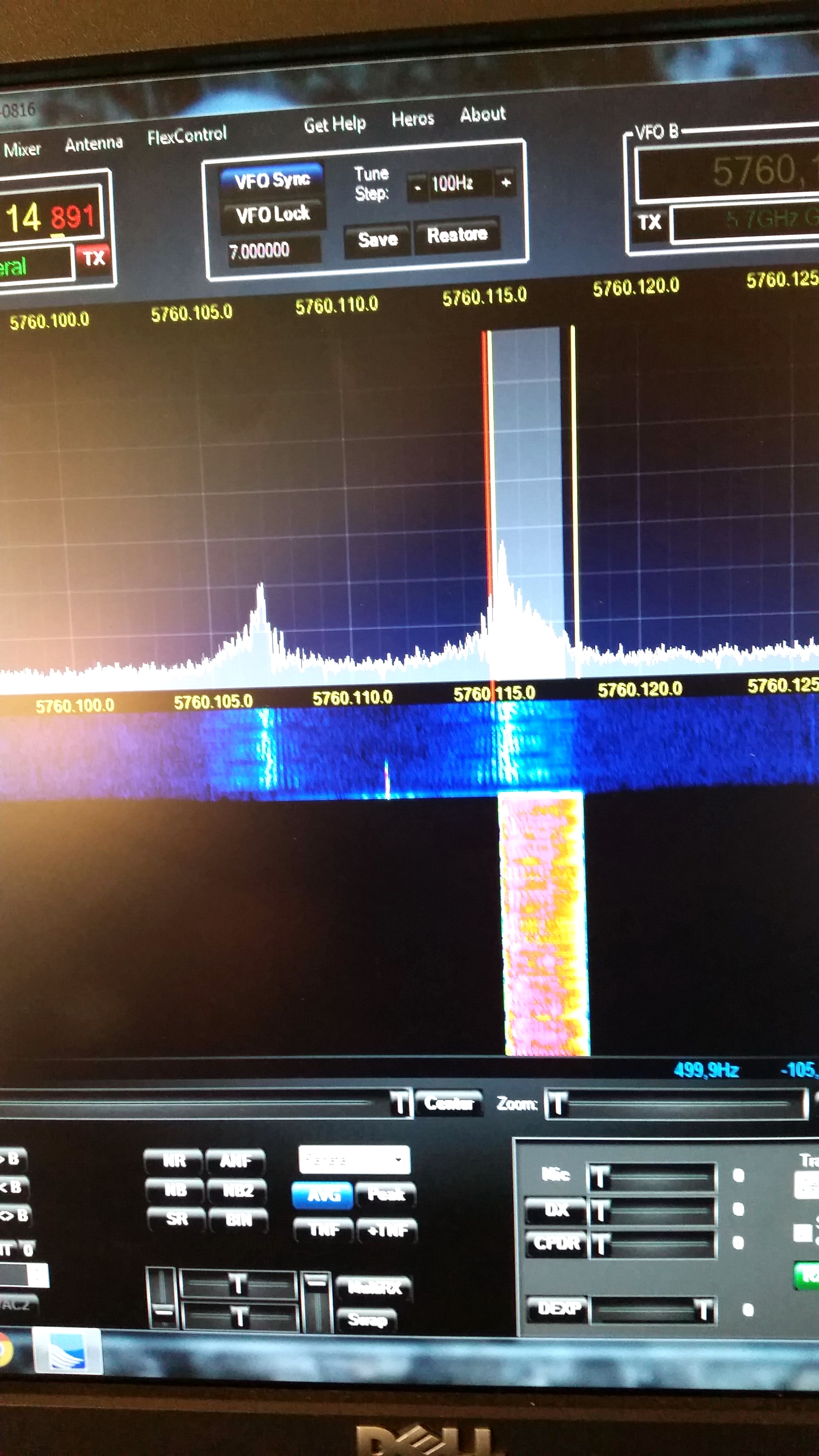The image size is (819, 1456).
Task: Toggle the MultiRX button
Action: click(374, 1287)
